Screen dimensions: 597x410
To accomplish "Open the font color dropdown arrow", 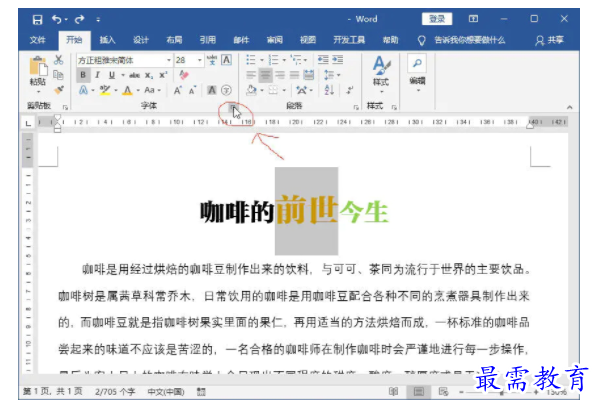I will (x=138, y=90).
